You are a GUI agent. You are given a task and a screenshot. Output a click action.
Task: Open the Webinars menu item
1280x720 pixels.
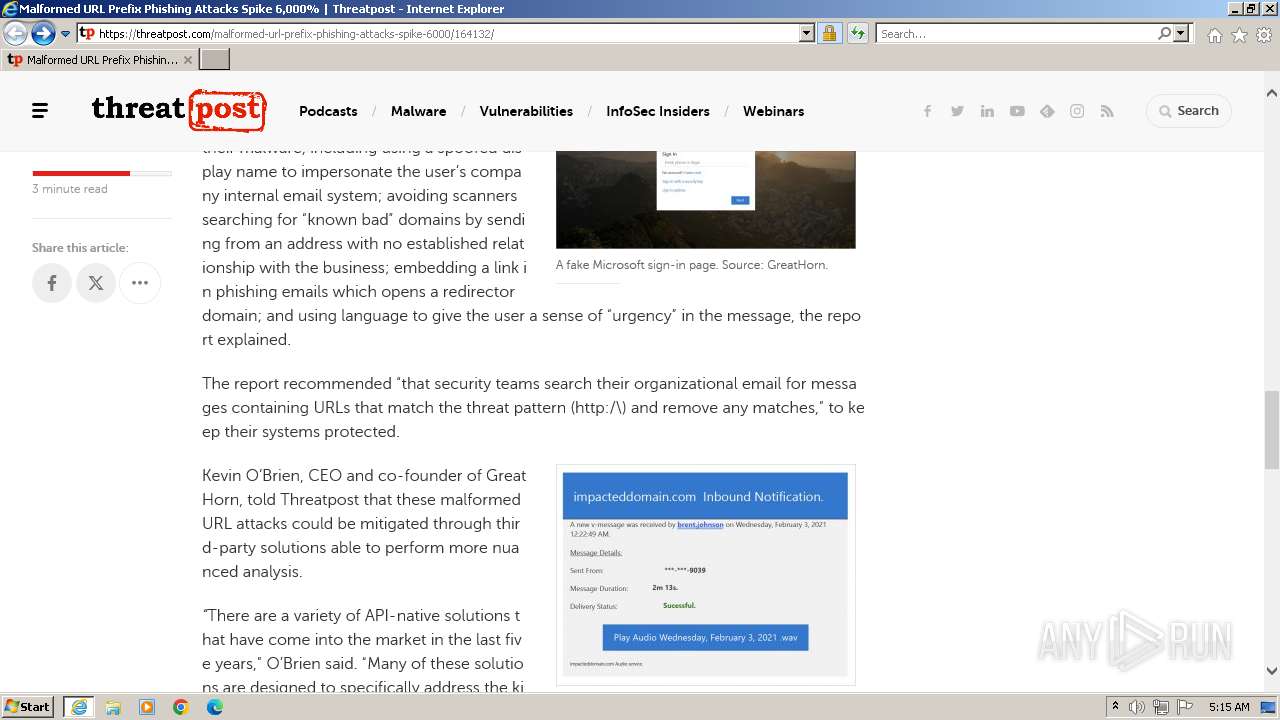[773, 111]
